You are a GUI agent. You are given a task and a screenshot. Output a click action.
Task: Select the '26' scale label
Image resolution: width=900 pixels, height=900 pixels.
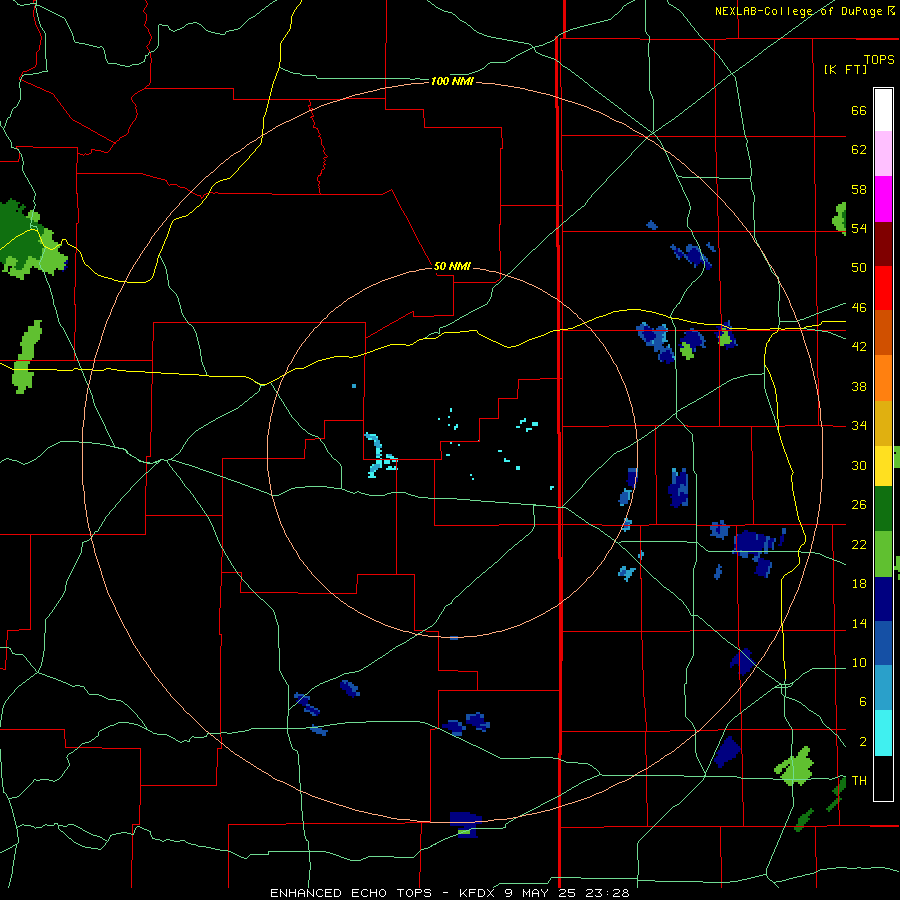click(x=859, y=505)
